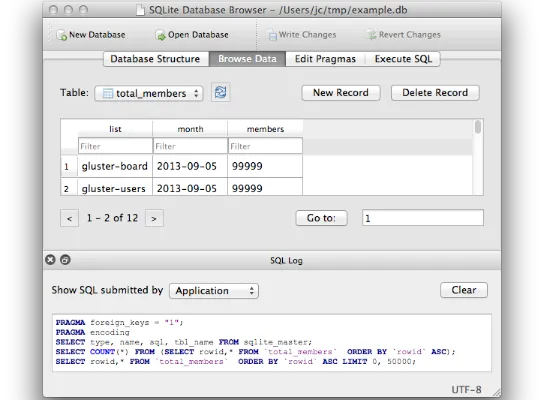Select the 2013-09-05 cell in row 2
Screen dimensions: 544x400
[x=190, y=187]
